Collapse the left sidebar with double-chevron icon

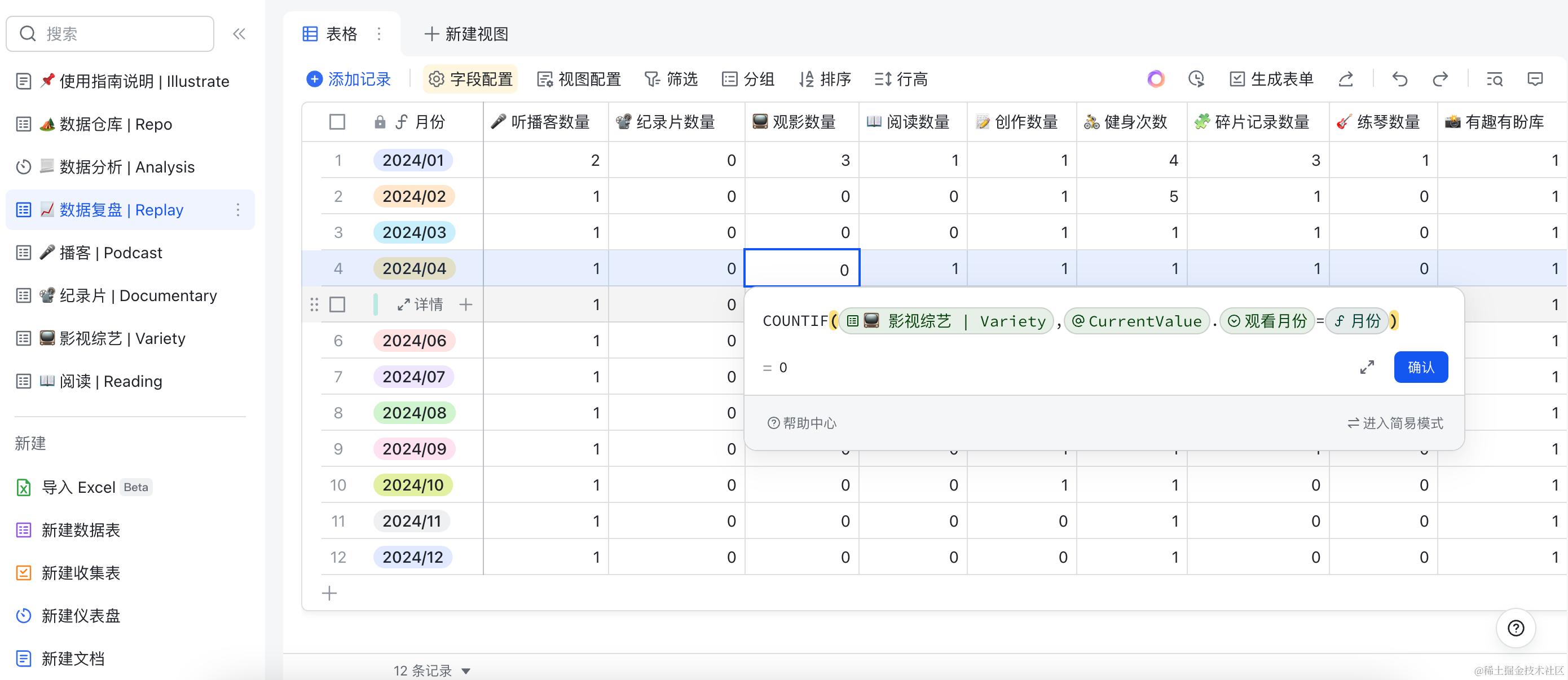click(239, 34)
